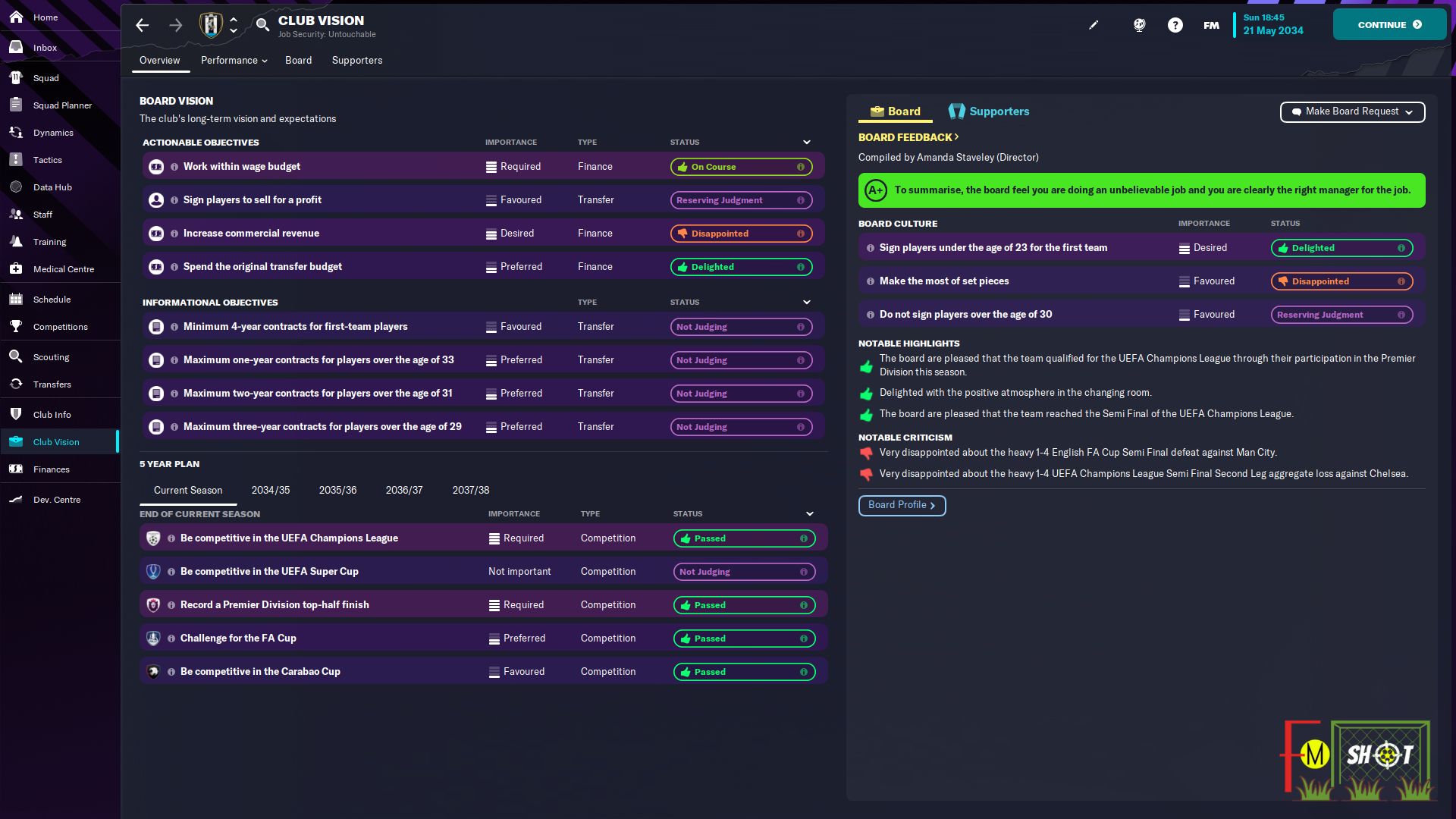This screenshot has width=1456, height=819.
Task: Collapse End of Current Season status chevron
Action: (810, 514)
